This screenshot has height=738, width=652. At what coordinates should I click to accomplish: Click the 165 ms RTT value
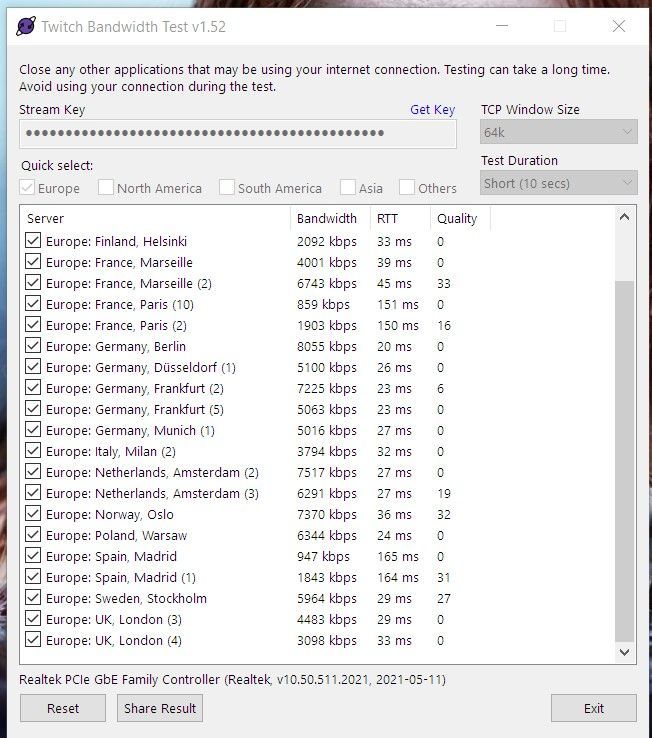(397, 556)
